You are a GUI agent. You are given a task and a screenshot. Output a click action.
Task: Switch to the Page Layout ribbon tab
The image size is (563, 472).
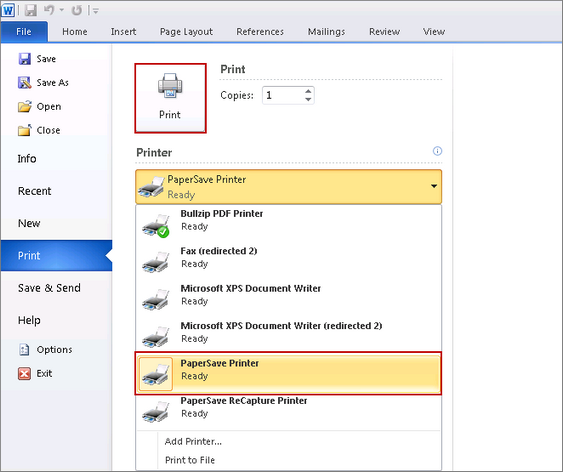(186, 32)
